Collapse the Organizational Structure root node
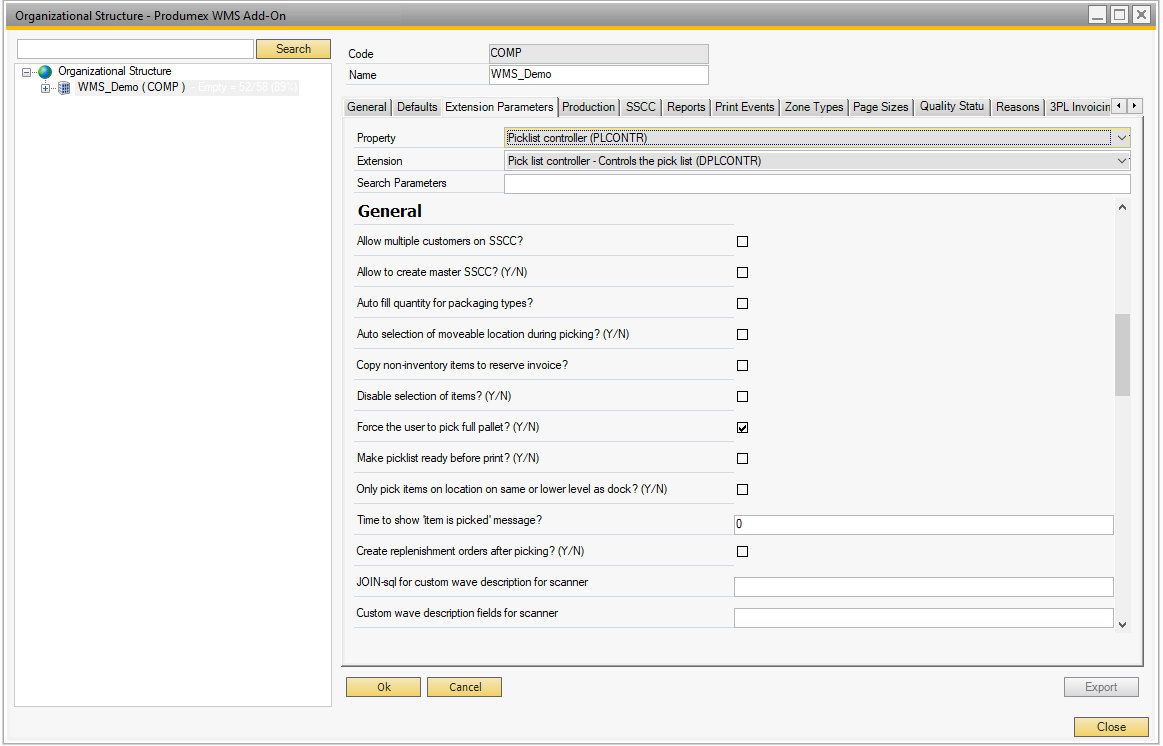Screen dimensions: 1163x746 click(x=27, y=72)
